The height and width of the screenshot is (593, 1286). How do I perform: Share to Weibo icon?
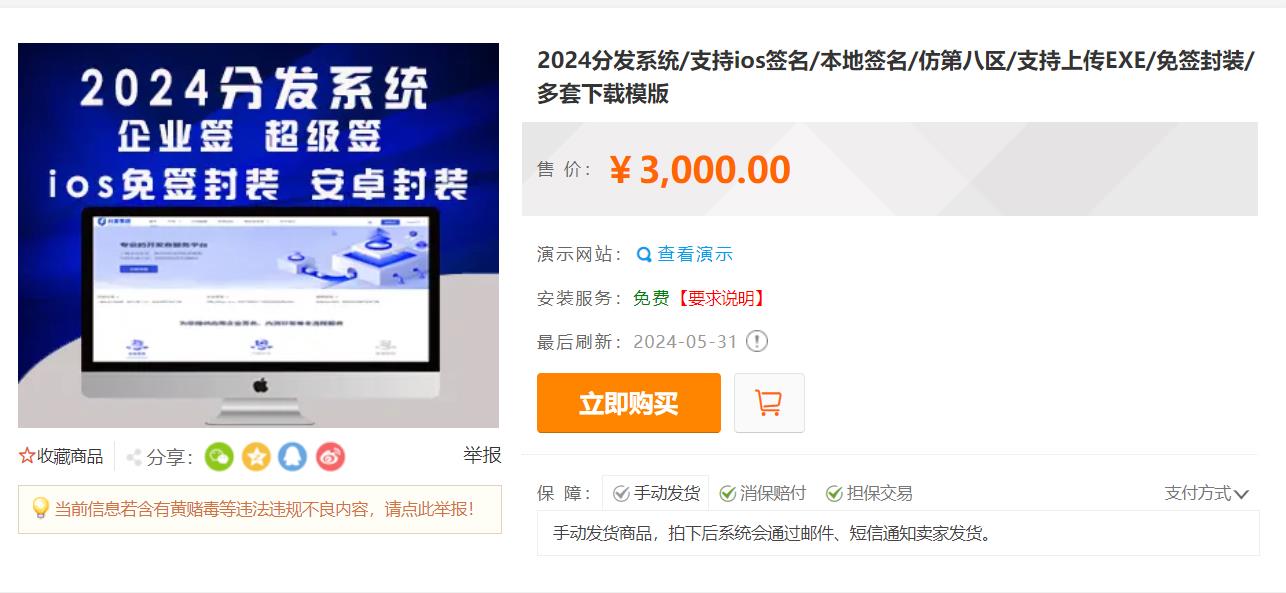tap(330, 457)
